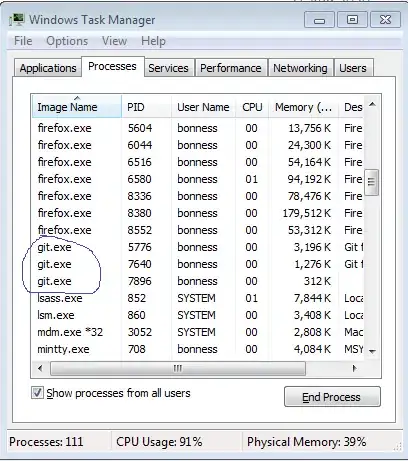The width and height of the screenshot is (408, 461).
Task: Select the lsm.exe process
Action: click(x=198, y=315)
